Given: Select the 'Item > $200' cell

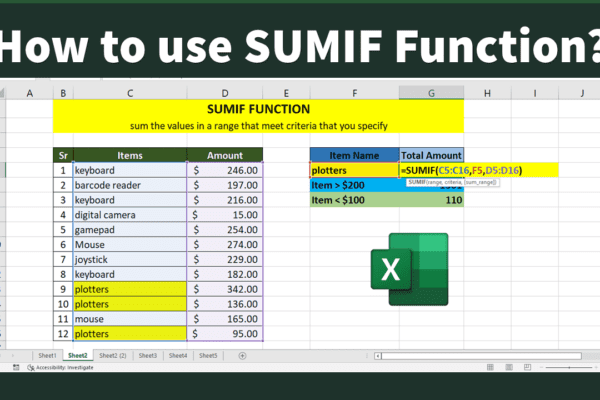Looking at the screenshot, I should [354, 185].
